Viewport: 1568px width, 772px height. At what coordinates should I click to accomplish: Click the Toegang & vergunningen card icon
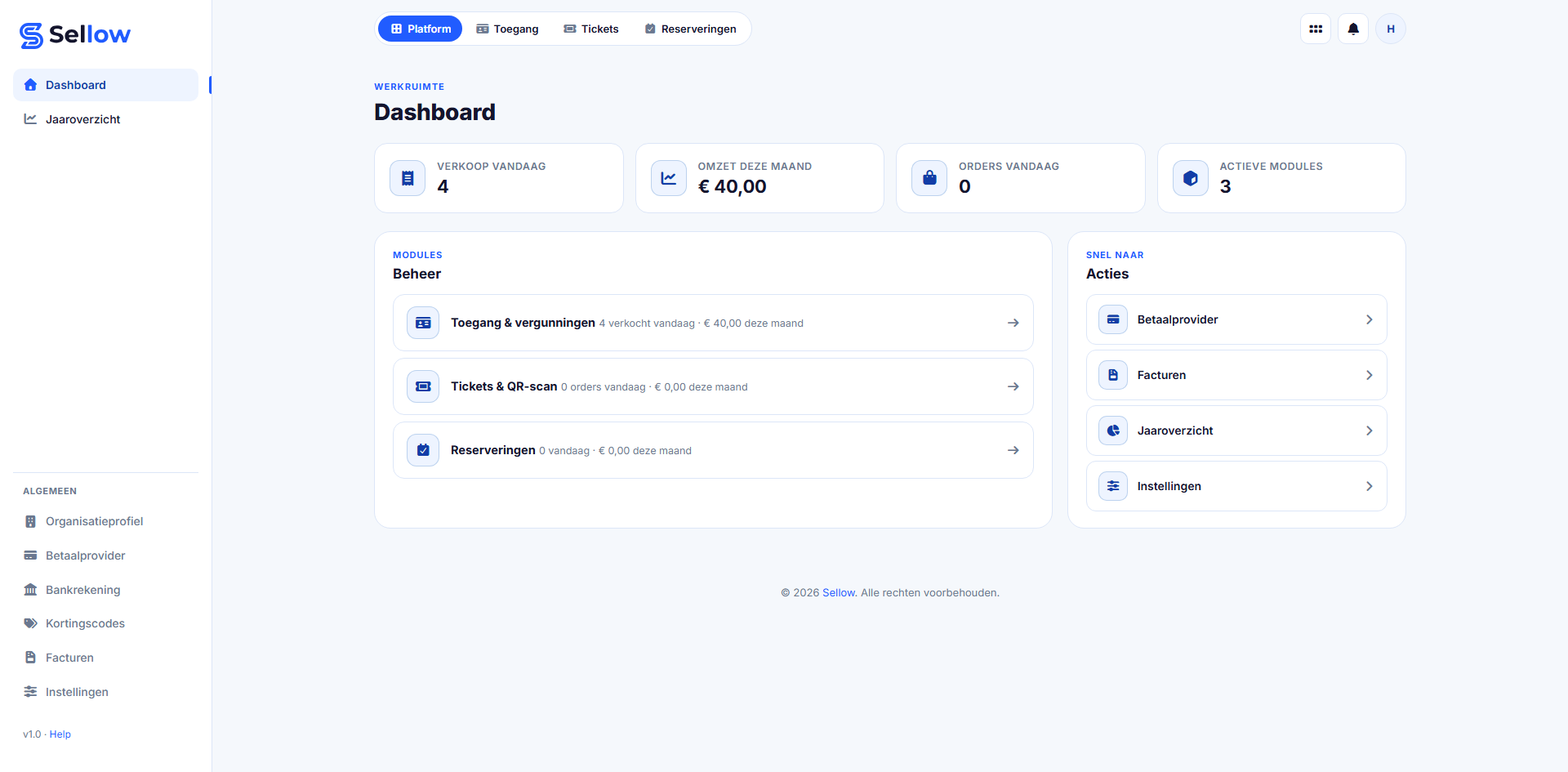click(423, 323)
